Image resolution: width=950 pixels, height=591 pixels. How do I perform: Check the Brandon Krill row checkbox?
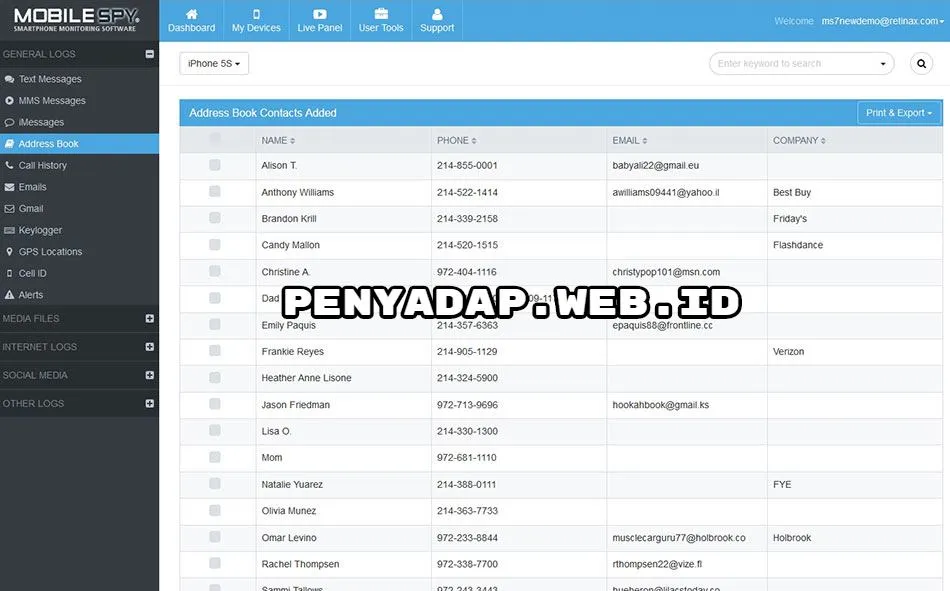(214, 218)
